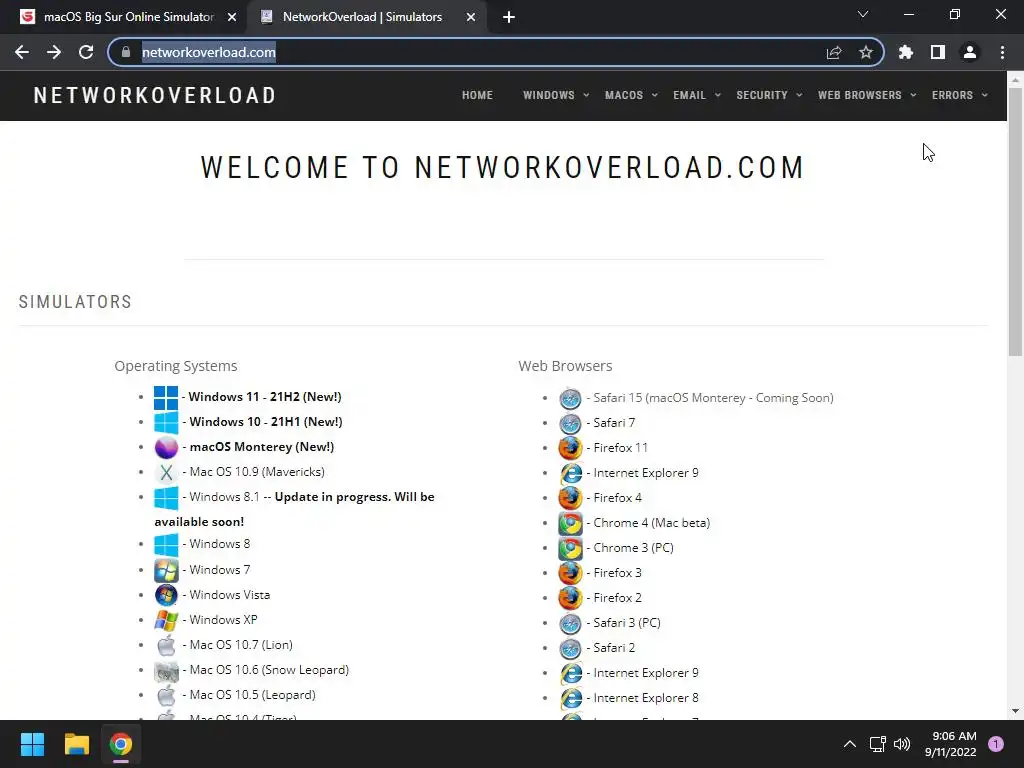
Task: Click the page vertical scrollbar thumb
Action: (x=1015, y=222)
